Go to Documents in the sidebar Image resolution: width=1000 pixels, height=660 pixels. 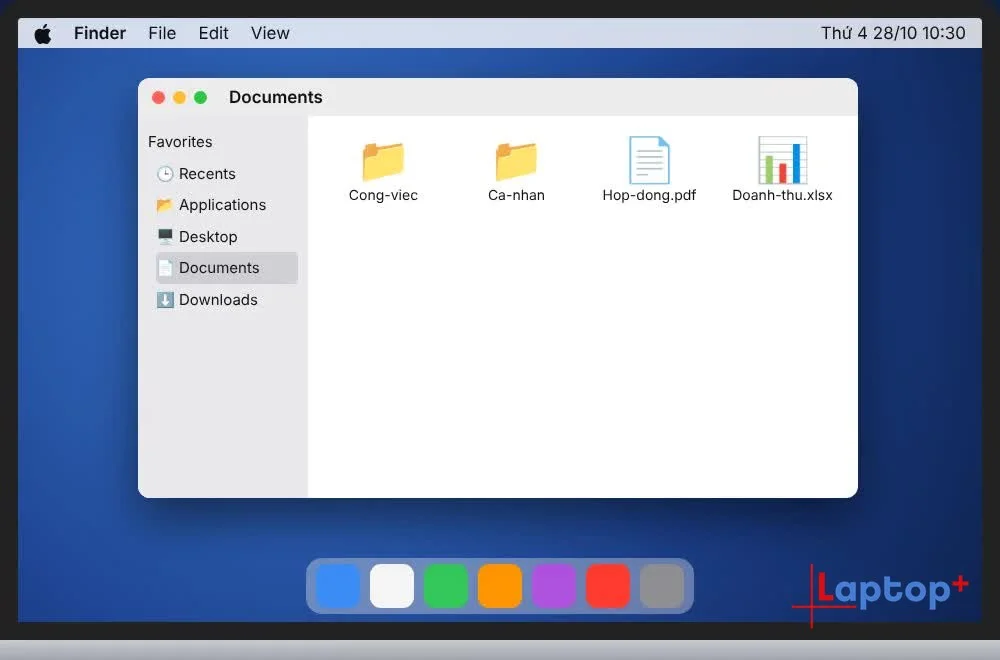(226, 268)
